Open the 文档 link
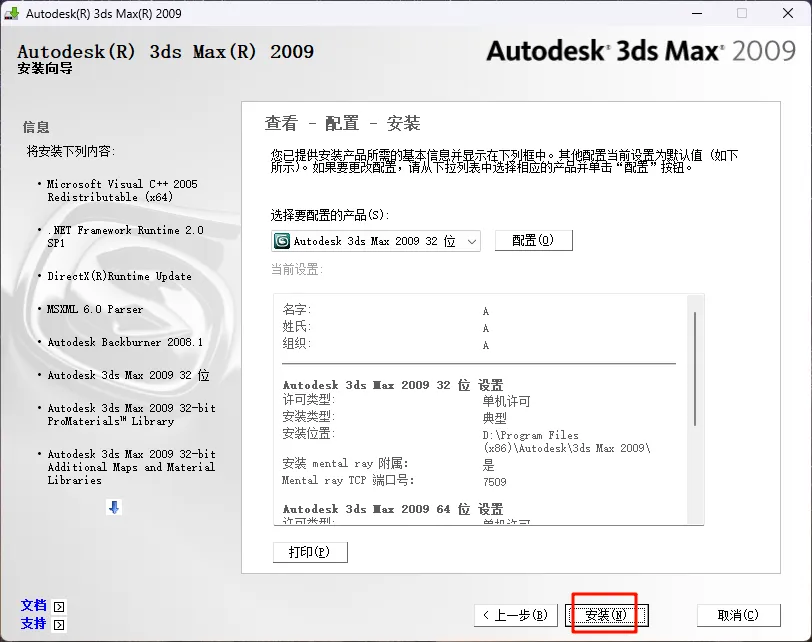Screen dimensions: 812x642 click(x=34, y=605)
